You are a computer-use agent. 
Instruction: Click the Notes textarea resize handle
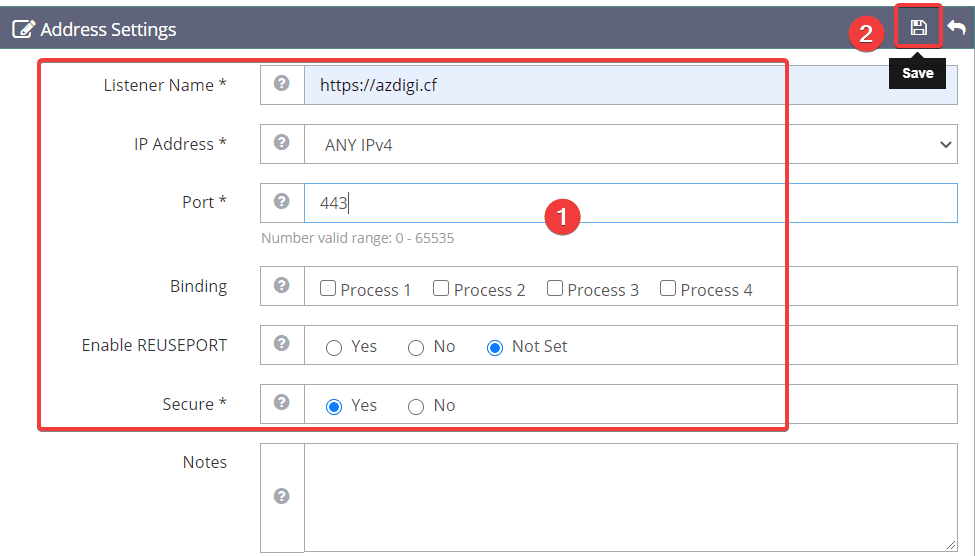point(951,545)
